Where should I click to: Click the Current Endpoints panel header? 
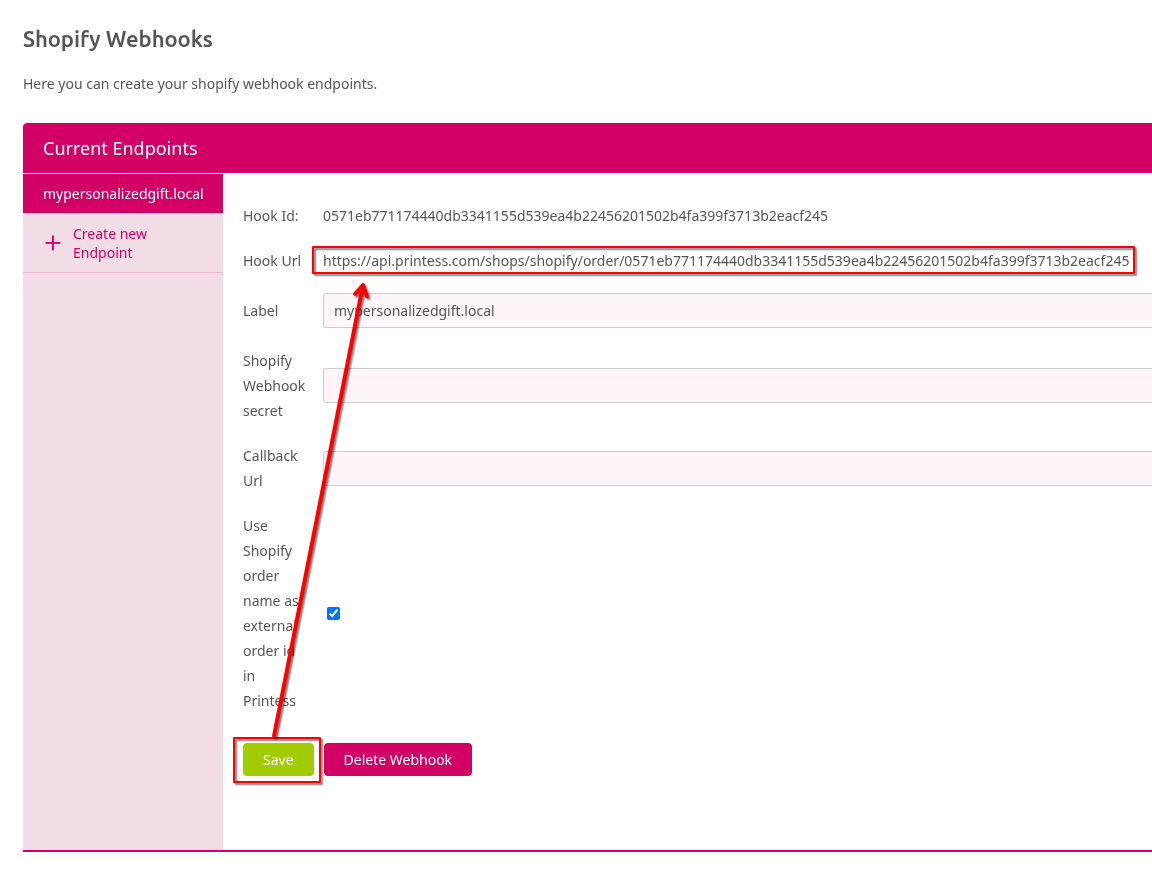(120, 148)
